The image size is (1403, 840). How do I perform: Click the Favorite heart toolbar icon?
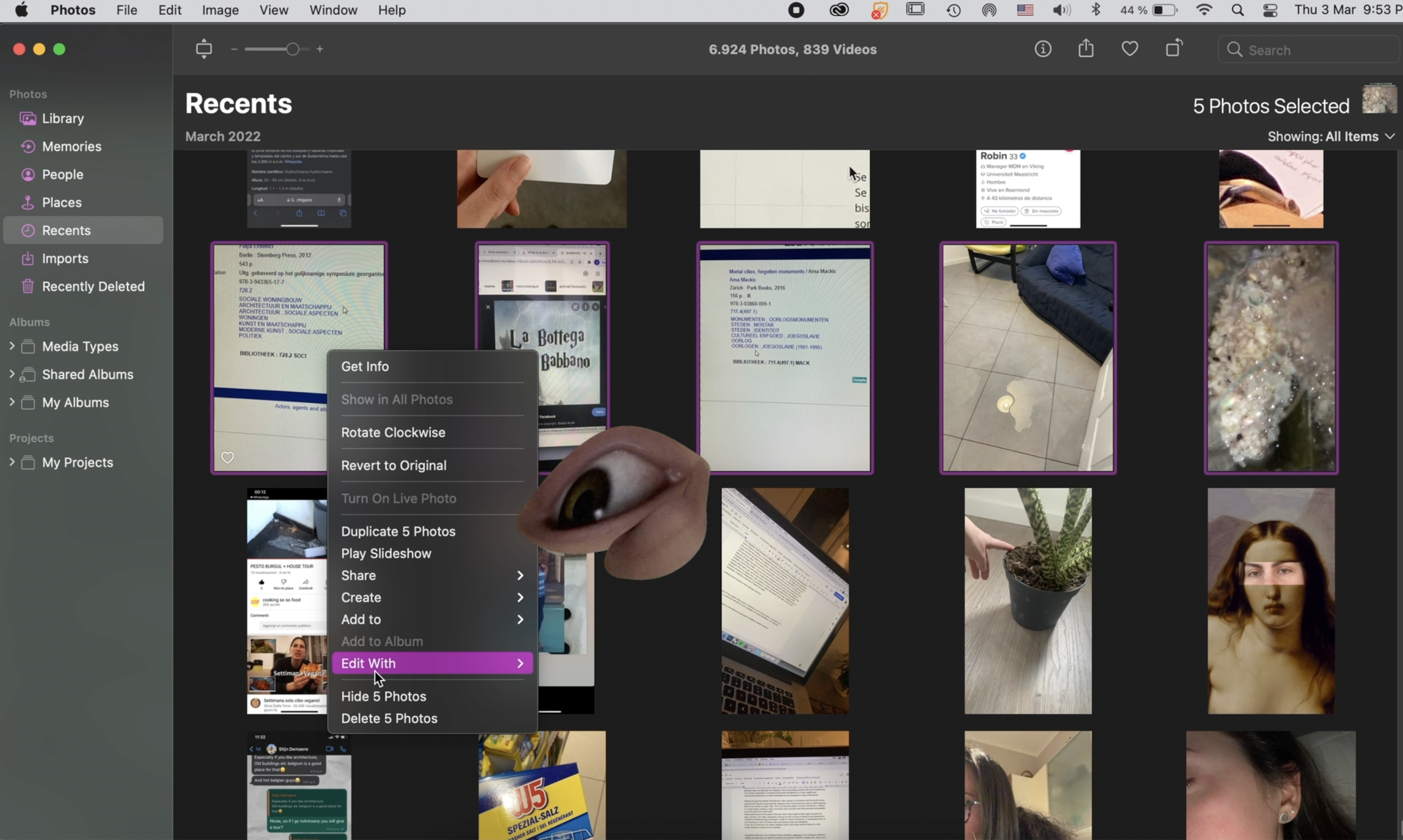1130,49
